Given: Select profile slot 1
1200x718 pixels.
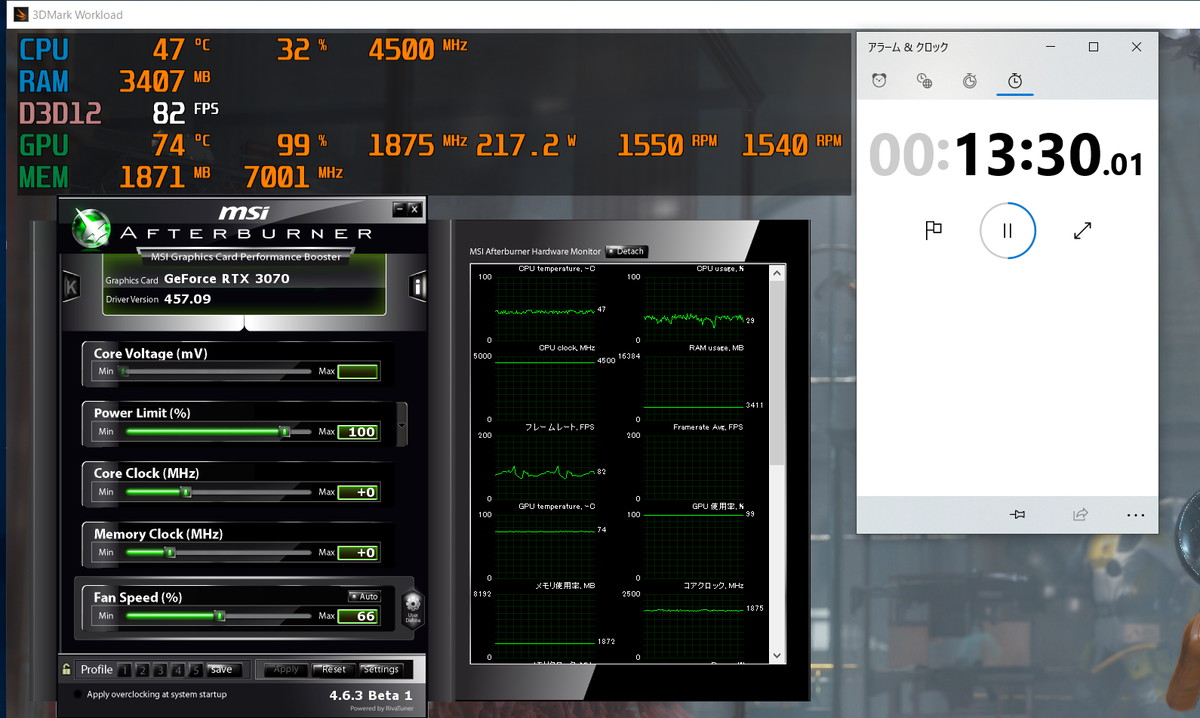Looking at the screenshot, I should (123, 670).
